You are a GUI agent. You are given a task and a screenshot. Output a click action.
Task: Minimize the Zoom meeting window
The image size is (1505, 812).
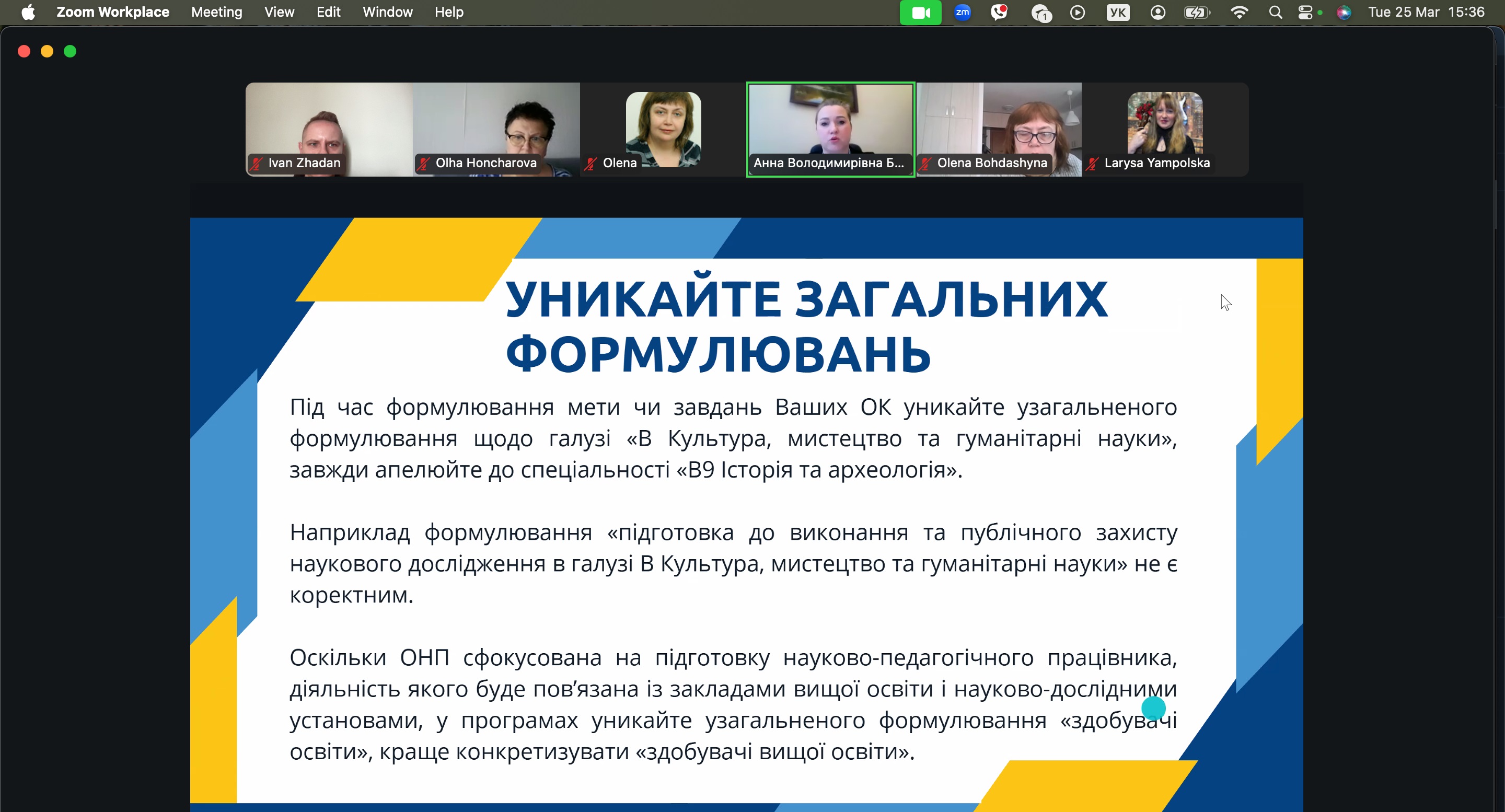[x=47, y=51]
